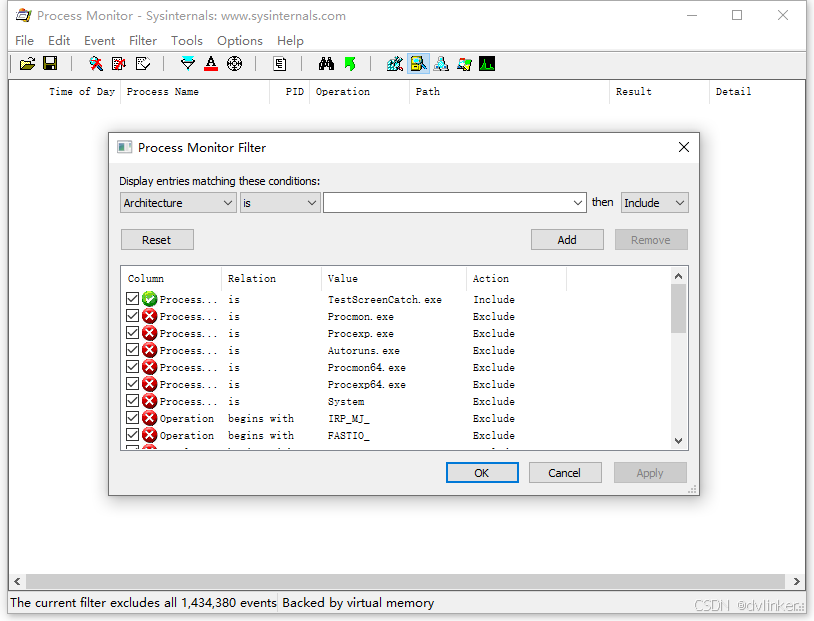Sort filter list by Action header
The height and width of the screenshot is (621, 814).
click(x=516, y=278)
